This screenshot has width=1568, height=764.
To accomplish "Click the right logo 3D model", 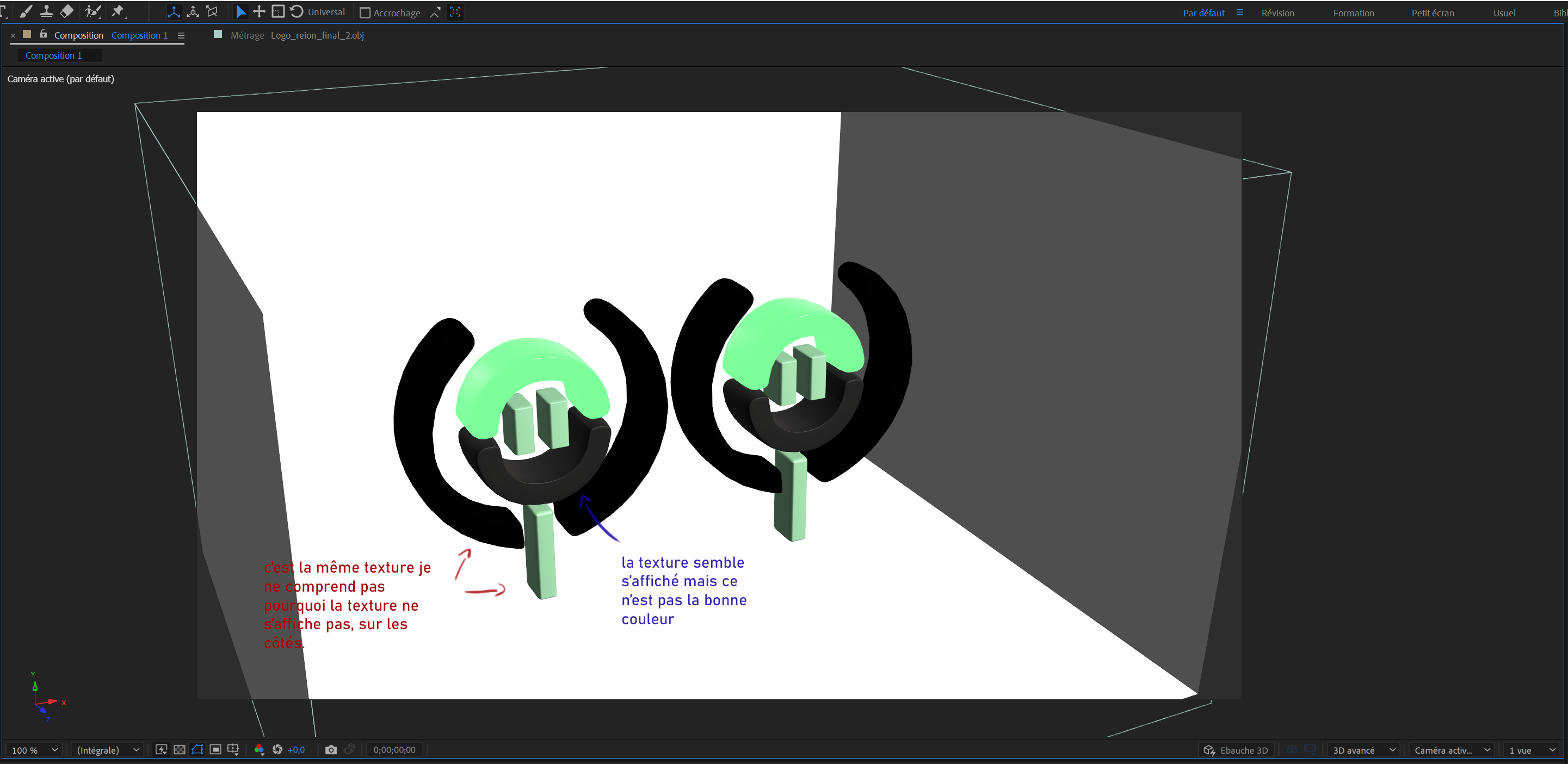I will point(791,401).
